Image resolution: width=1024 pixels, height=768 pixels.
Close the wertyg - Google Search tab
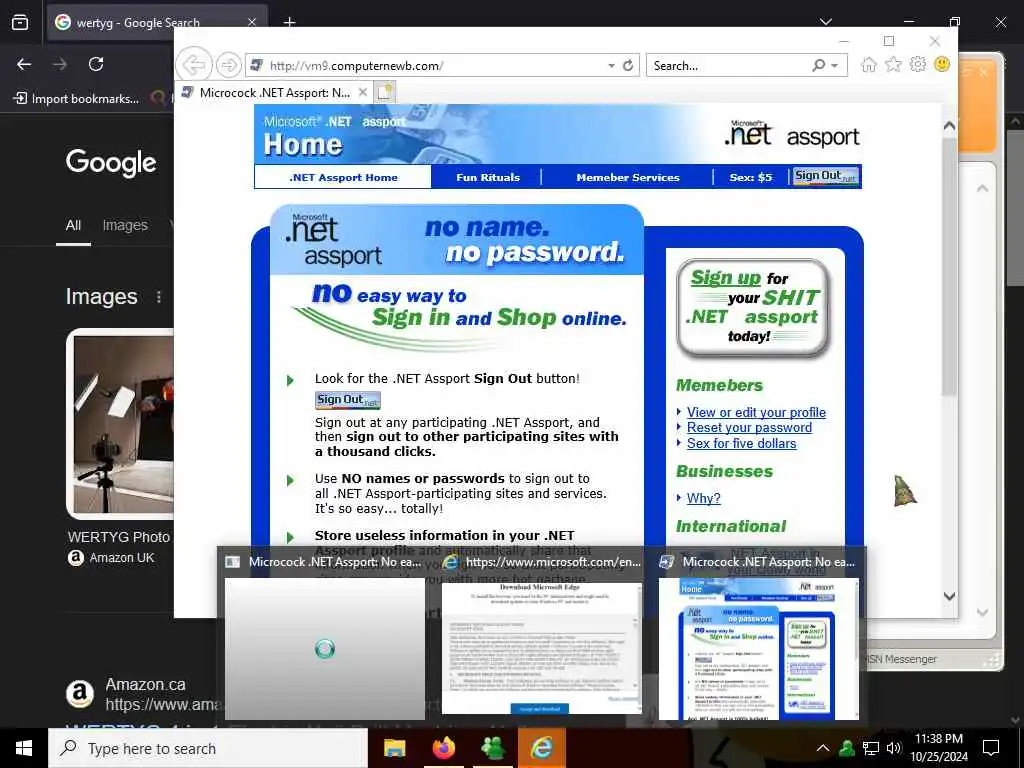click(x=251, y=22)
